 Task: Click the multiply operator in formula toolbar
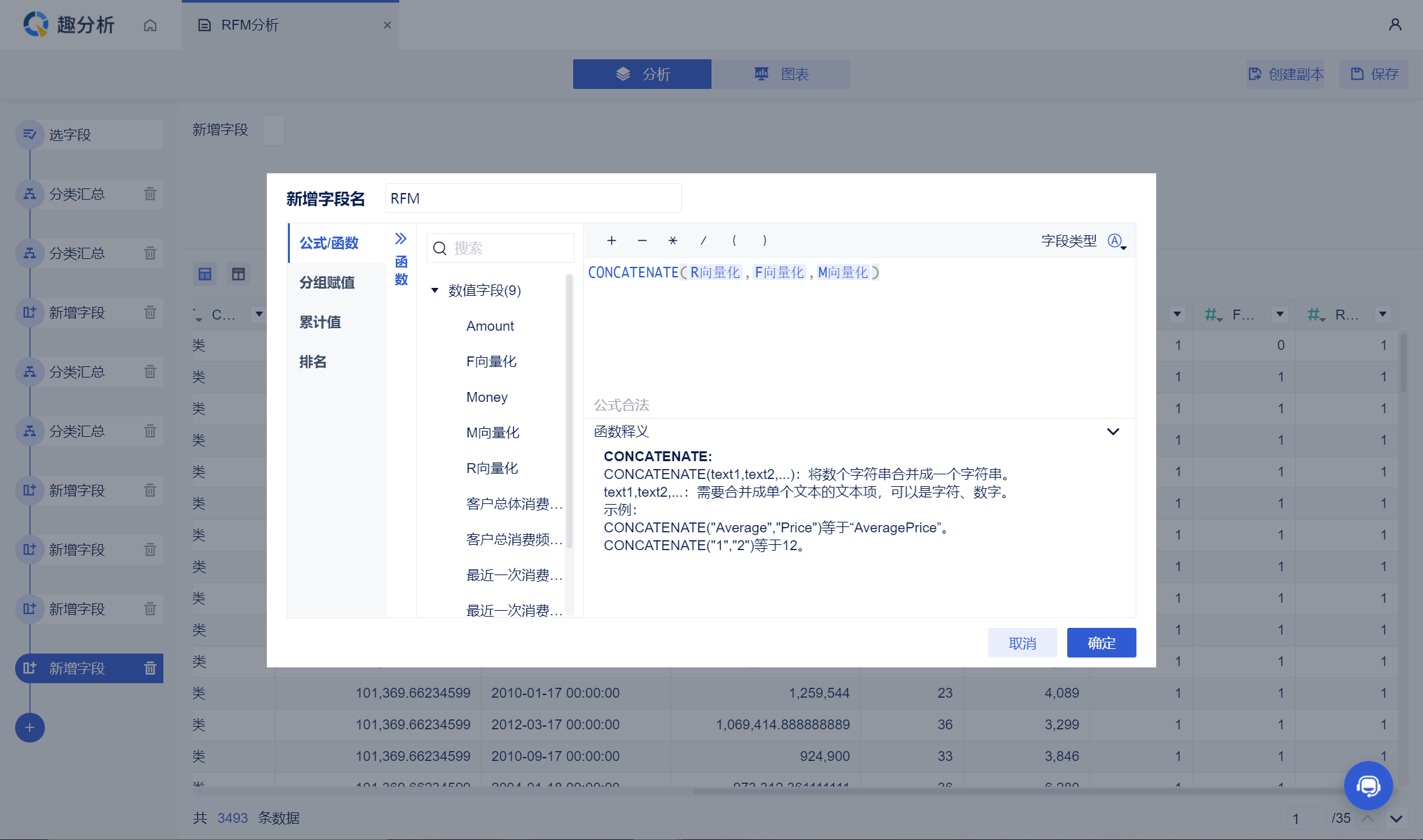[x=673, y=240]
